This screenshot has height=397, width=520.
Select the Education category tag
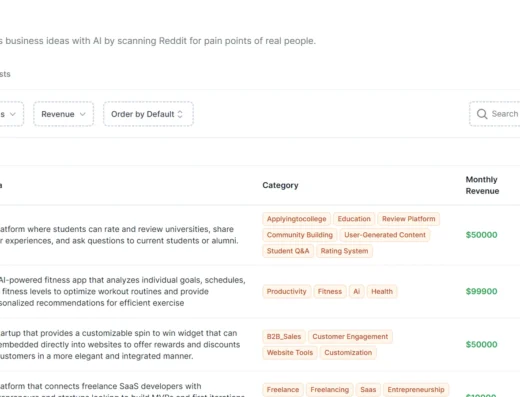click(x=354, y=219)
